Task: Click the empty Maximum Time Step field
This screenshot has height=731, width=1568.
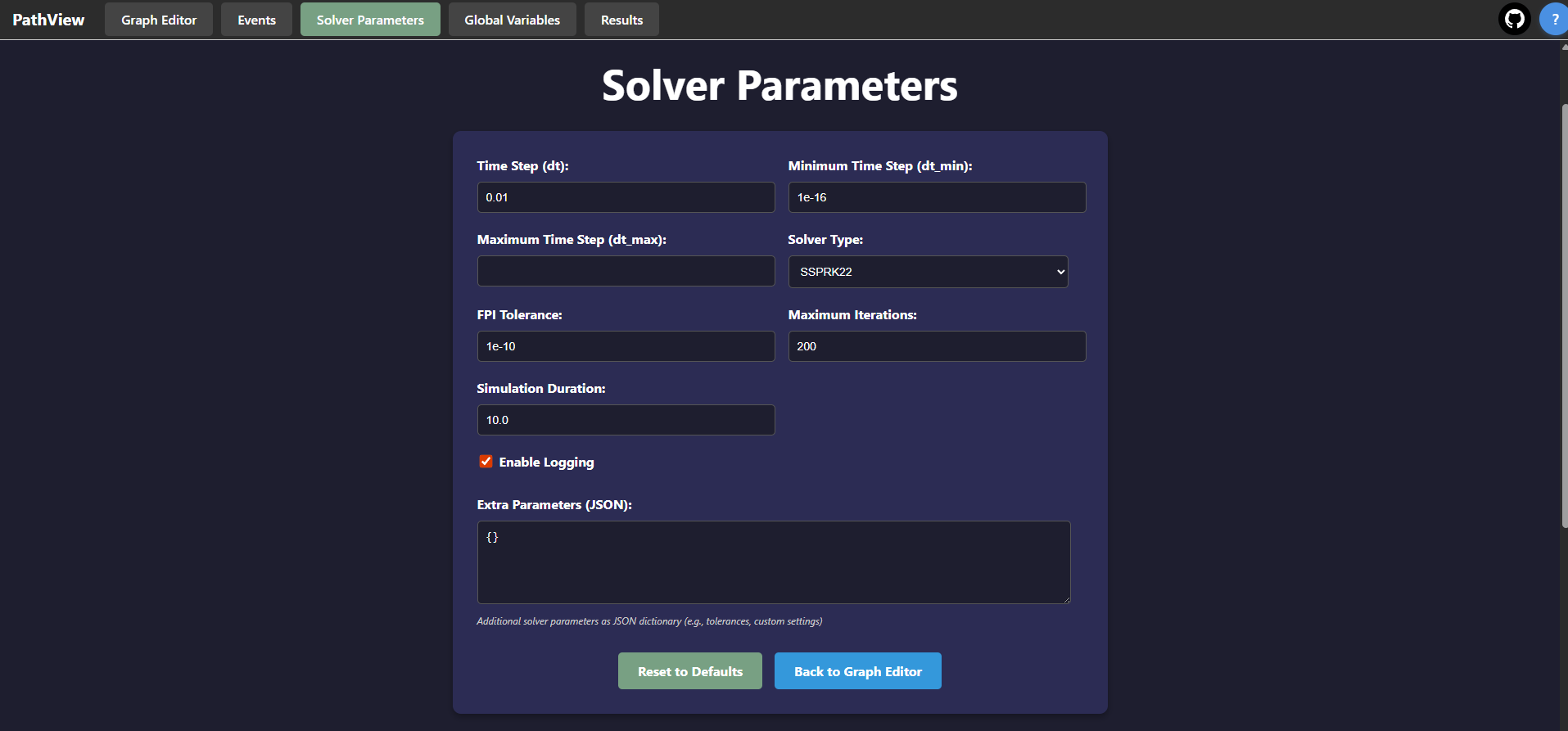Action: coord(626,271)
